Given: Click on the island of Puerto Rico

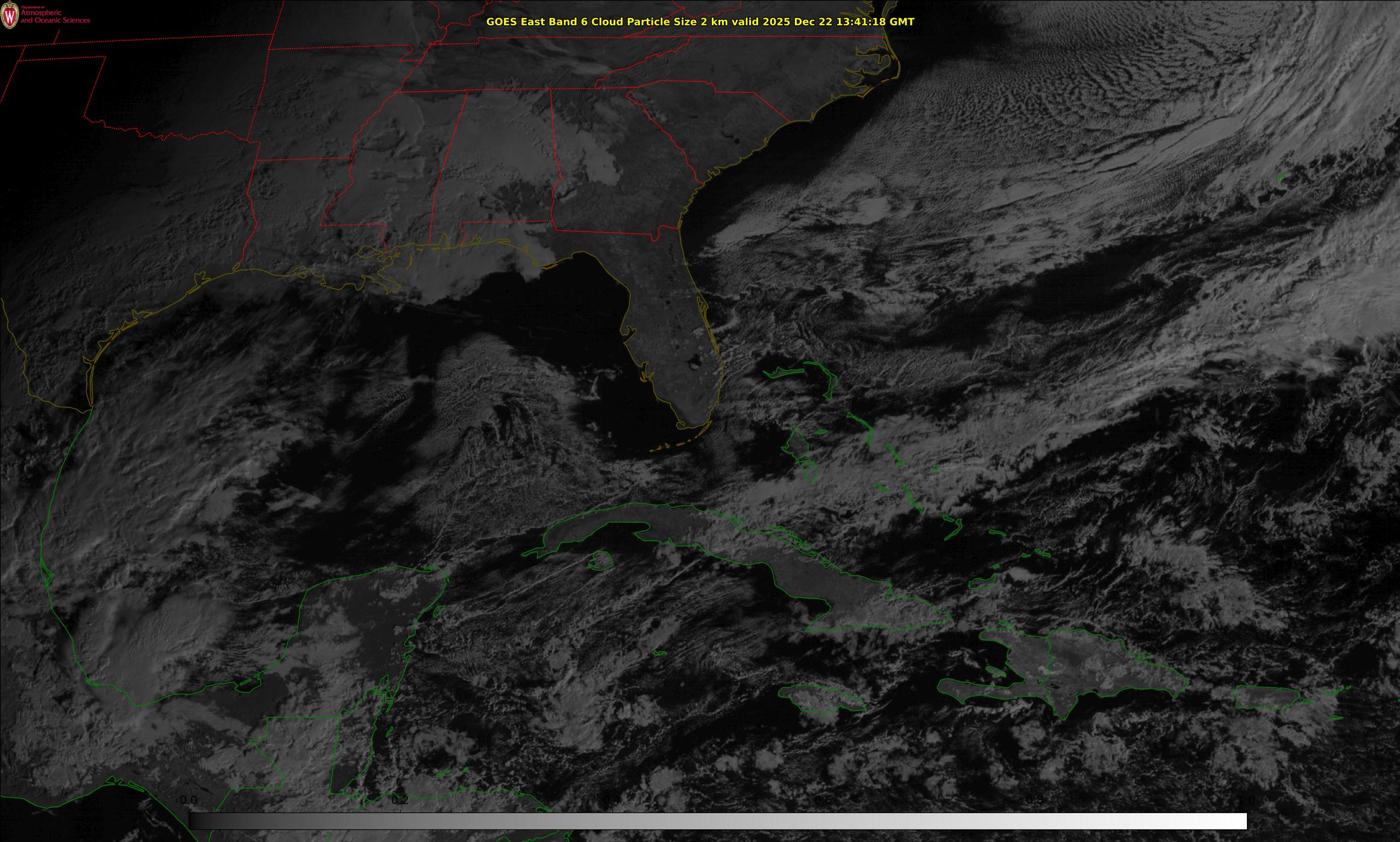Looking at the screenshot, I should coord(1266,697).
